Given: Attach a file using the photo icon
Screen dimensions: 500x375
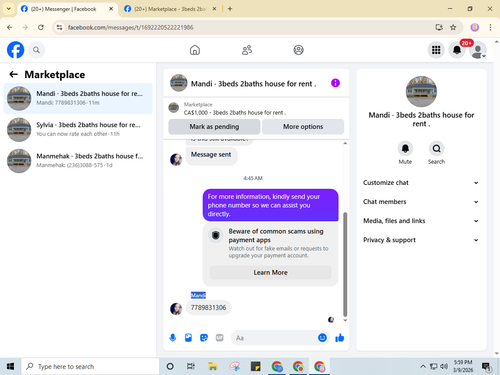Looking at the screenshot, I should [188, 338].
